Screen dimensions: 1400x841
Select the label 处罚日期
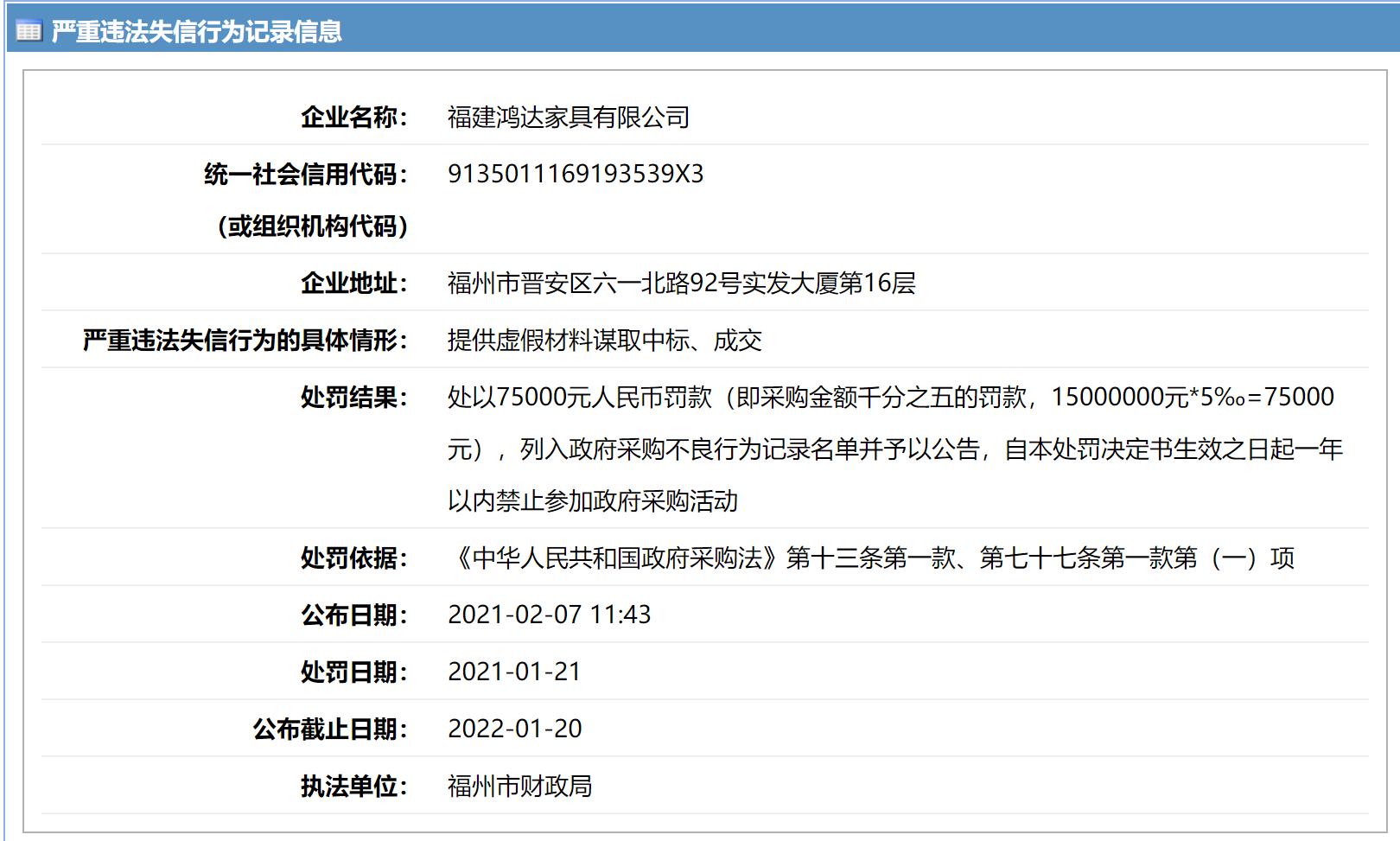coord(354,672)
